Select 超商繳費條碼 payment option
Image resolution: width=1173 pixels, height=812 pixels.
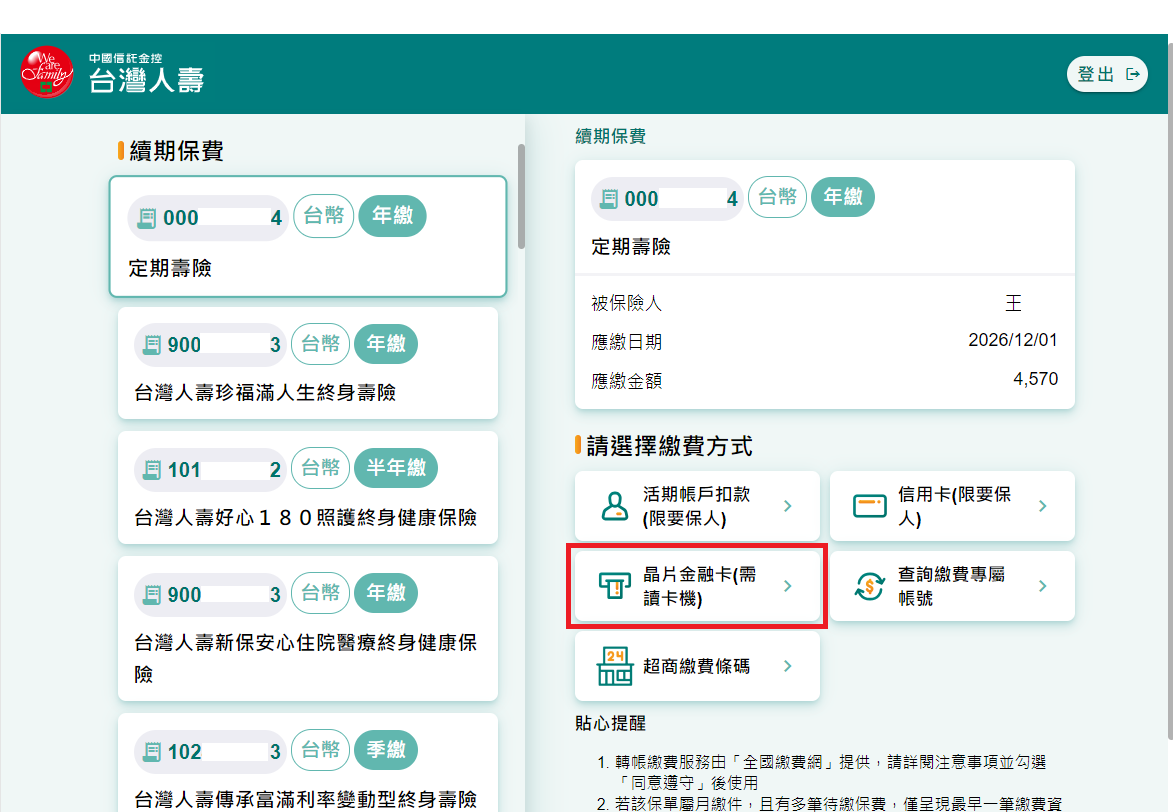(x=697, y=666)
